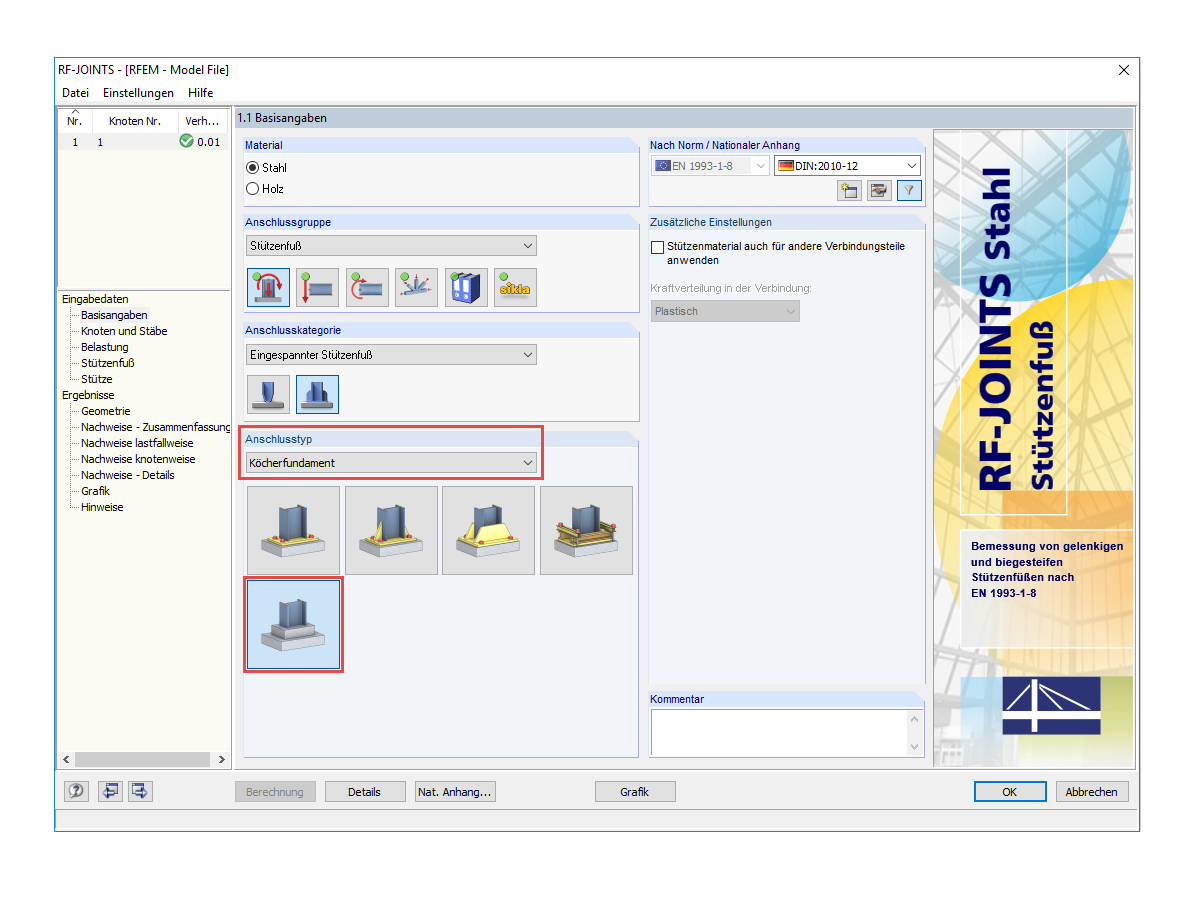Click the Nat. Anhang... button
Image resolution: width=1200 pixels, height=900 pixels.
point(456,792)
